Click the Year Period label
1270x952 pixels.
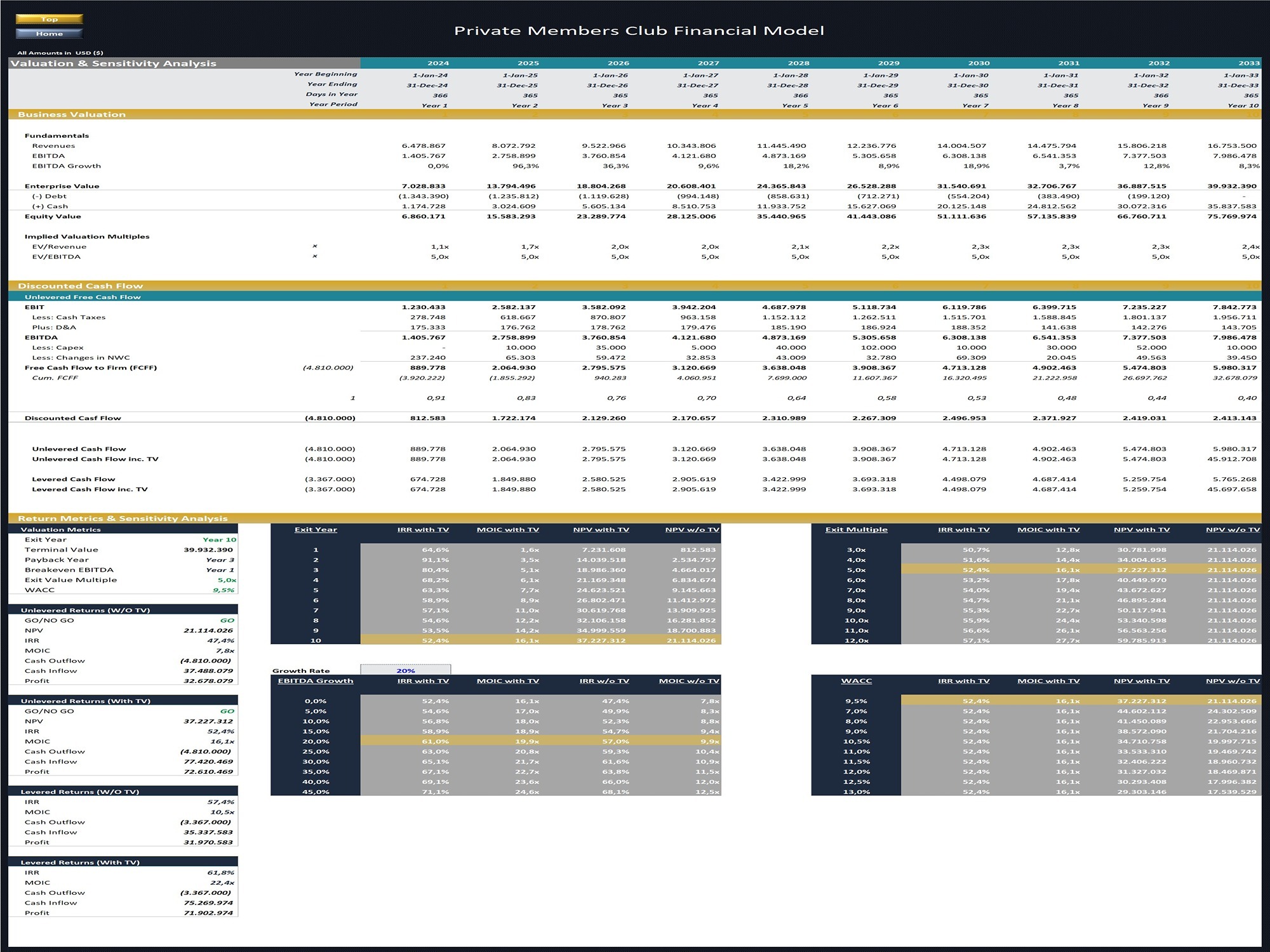[333, 104]
